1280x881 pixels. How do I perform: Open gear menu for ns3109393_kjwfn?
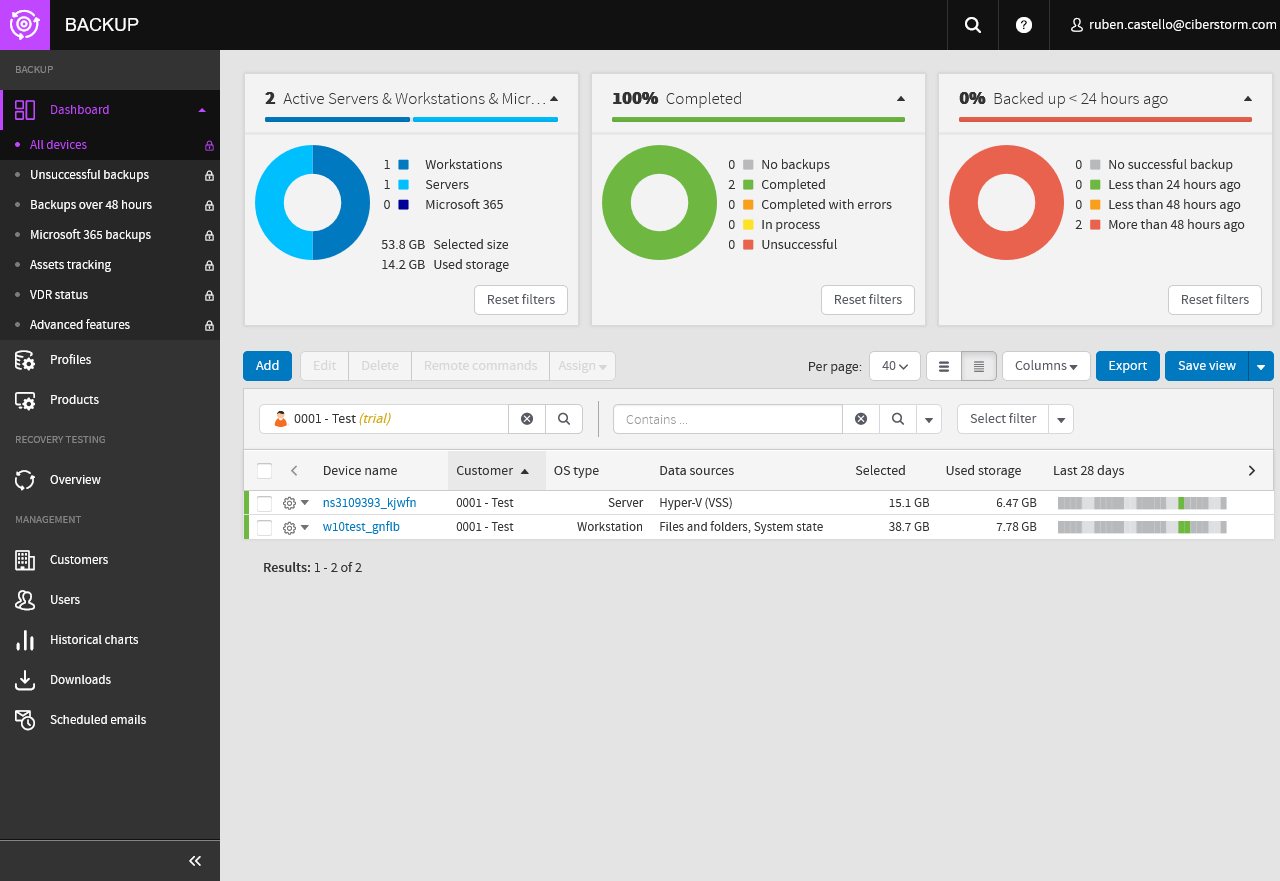pos(296,503)
